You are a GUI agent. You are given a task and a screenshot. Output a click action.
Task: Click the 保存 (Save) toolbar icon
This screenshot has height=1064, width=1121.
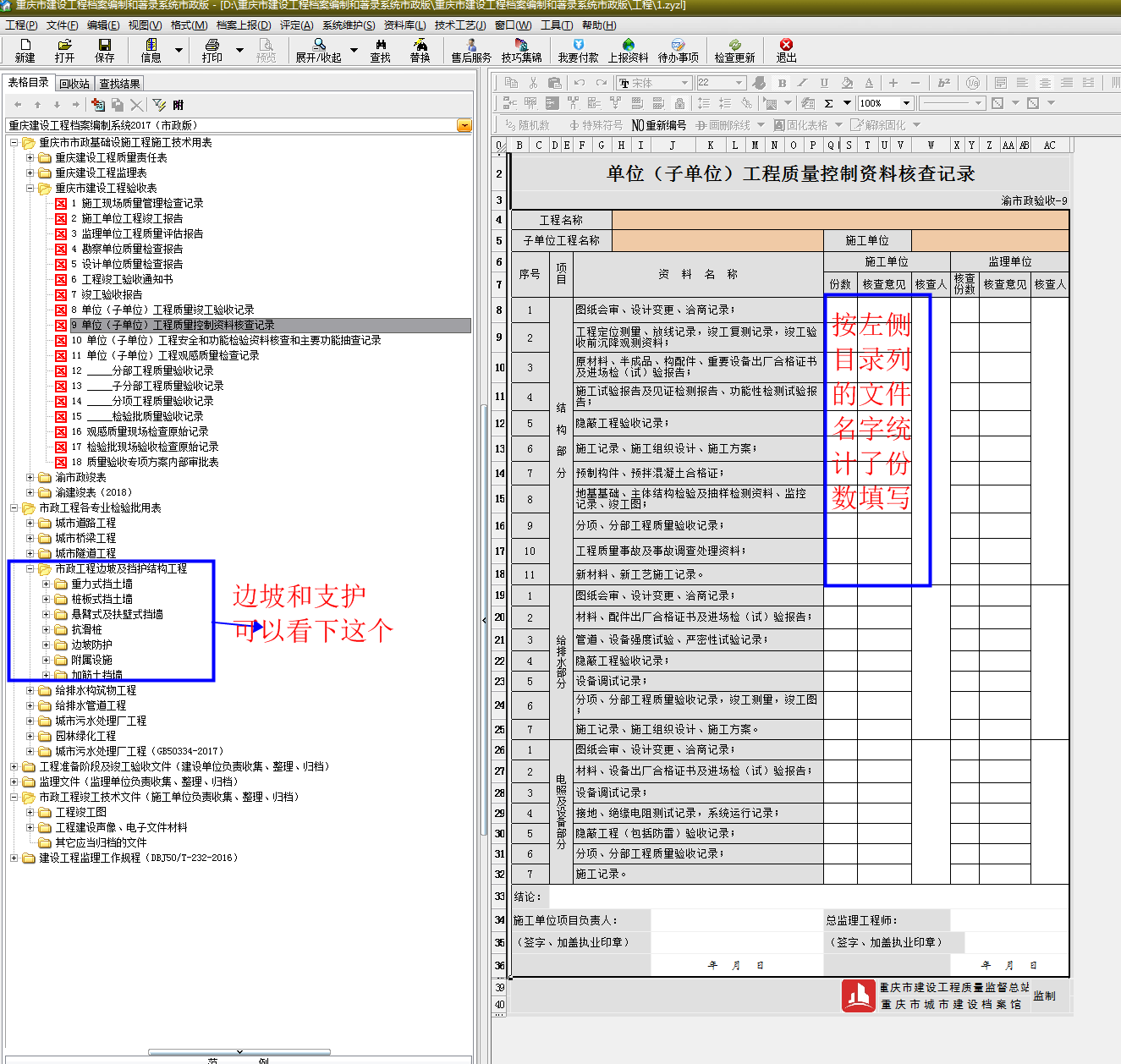pyautogui.click(x=104, y=51)
